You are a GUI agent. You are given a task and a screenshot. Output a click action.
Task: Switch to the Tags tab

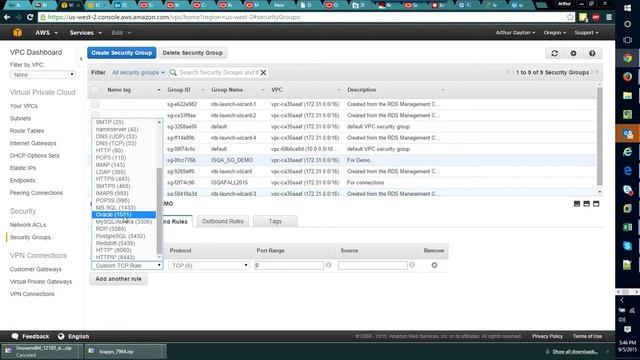pos(275,221)
